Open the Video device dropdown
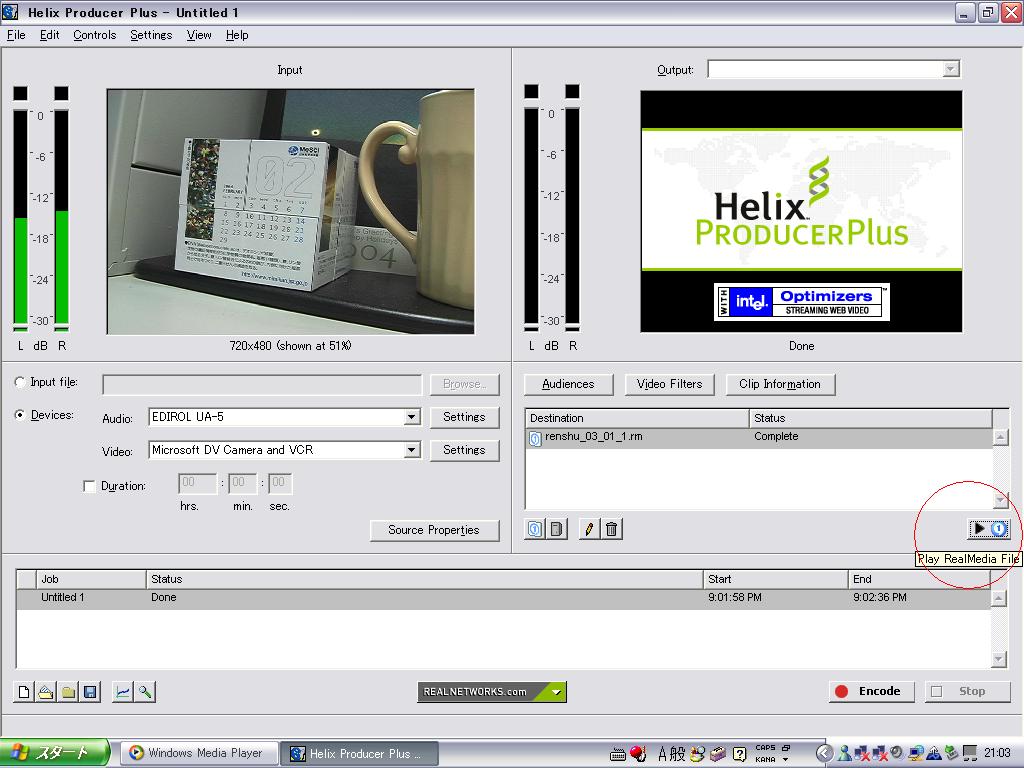The width and height of the screenshot is (1024, 768). pos(411,450)
